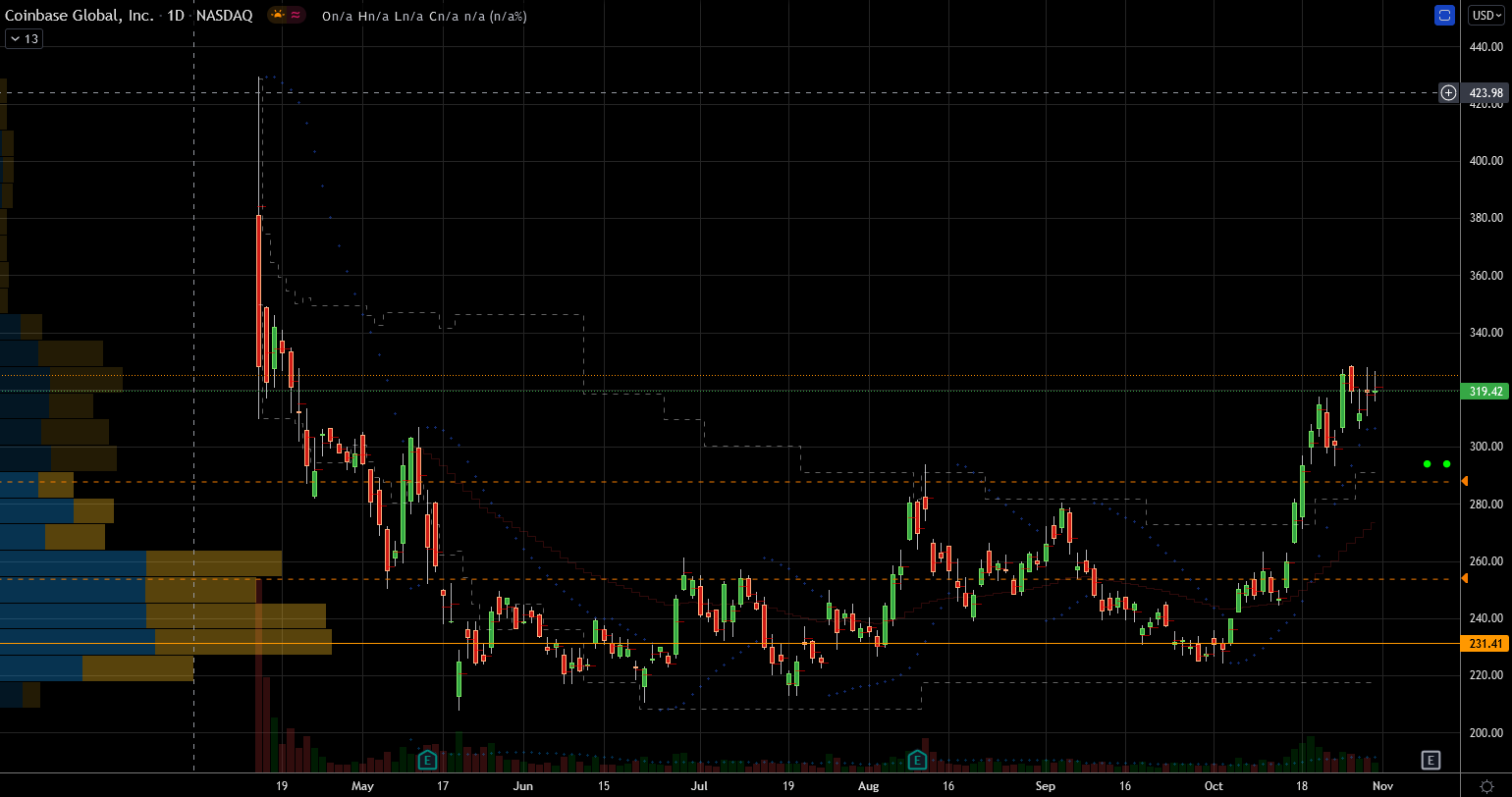
Task: Click the 440.00 price scale label
Action: pos(1486,46)
